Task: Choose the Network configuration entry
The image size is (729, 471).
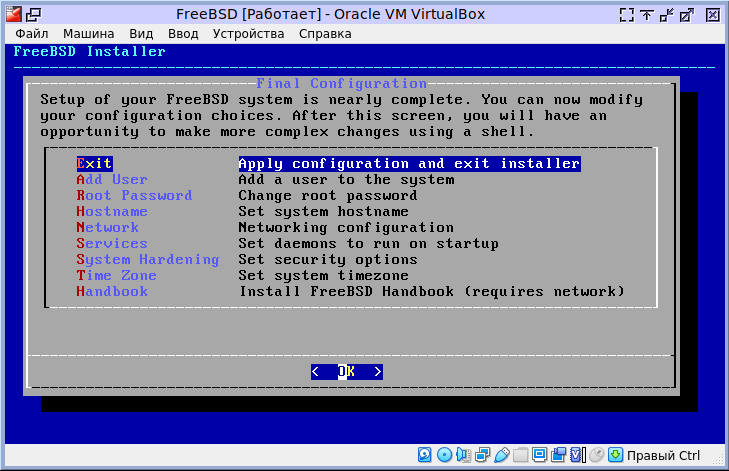Action: (107, 228)
